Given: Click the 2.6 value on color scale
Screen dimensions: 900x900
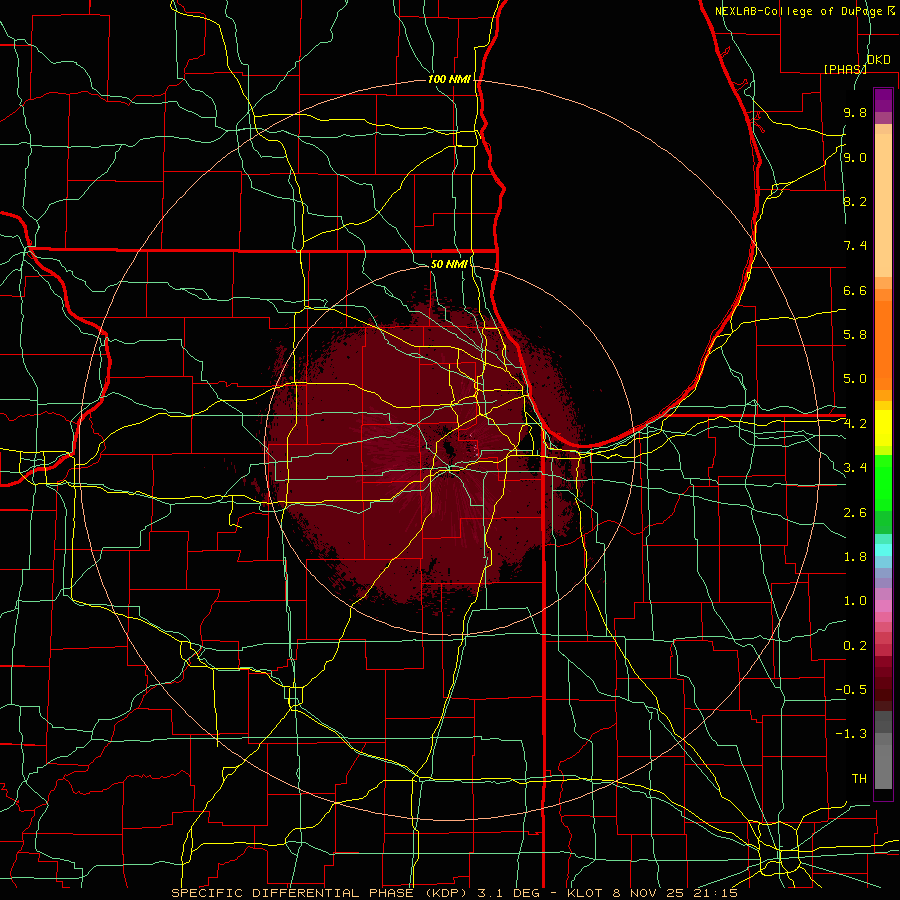Looking at the screenshot, I should (855, 513).
